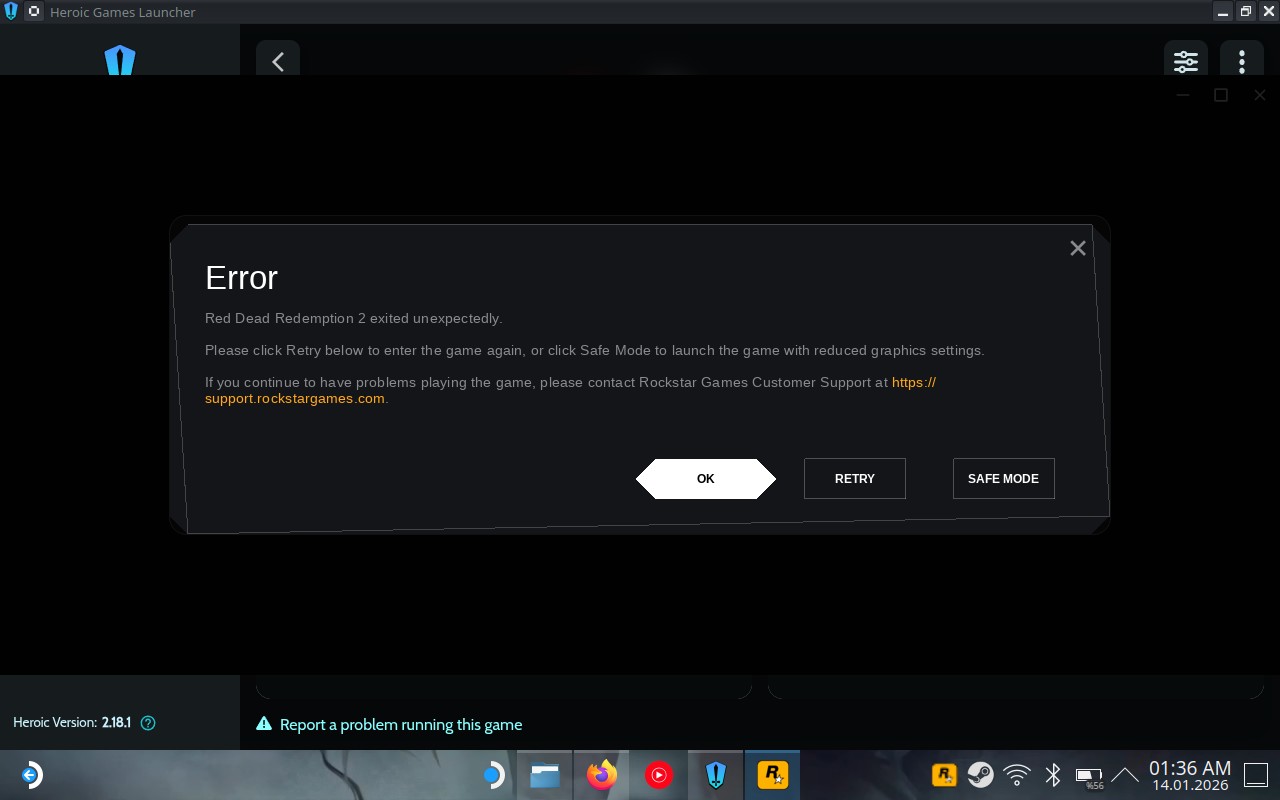Switch to Heroic Games Launcher taskbar entry
Viewport: 1280px width, 800px height.
pos(715,775)
